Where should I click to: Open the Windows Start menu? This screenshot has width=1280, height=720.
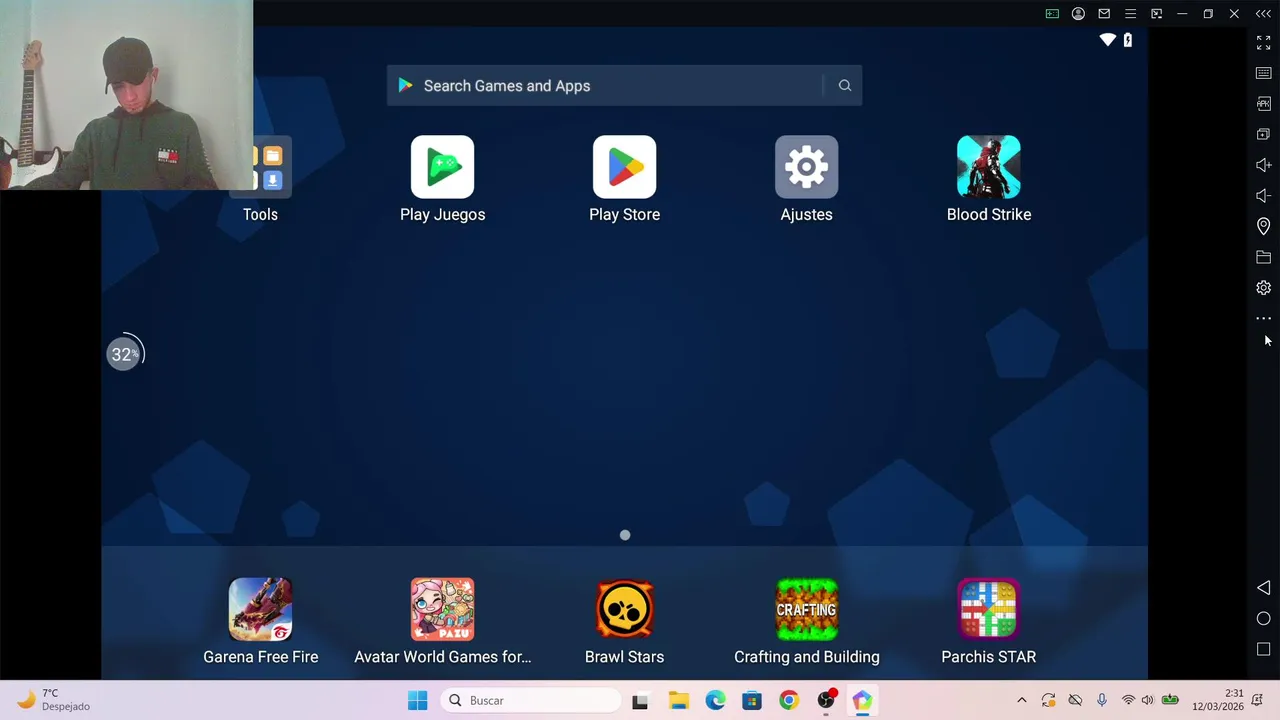418,701
